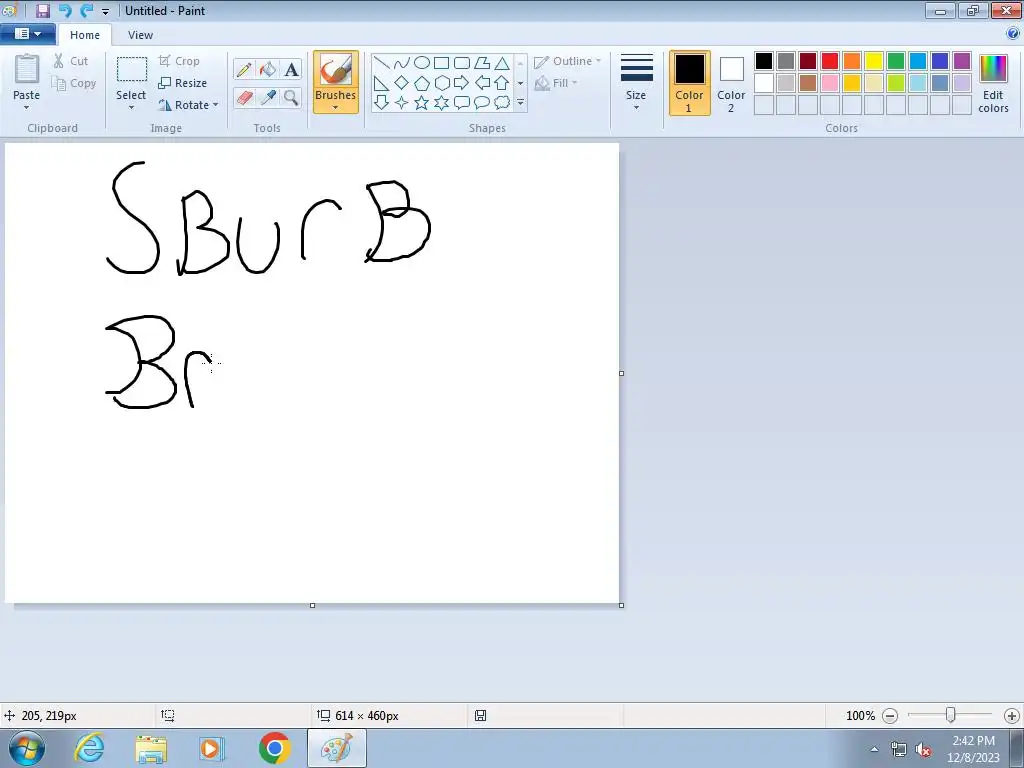Image resolution: width=1024 pixels, height=768 pixels.
Task: Pick the yellow color swatch
Action: (874, 61)
